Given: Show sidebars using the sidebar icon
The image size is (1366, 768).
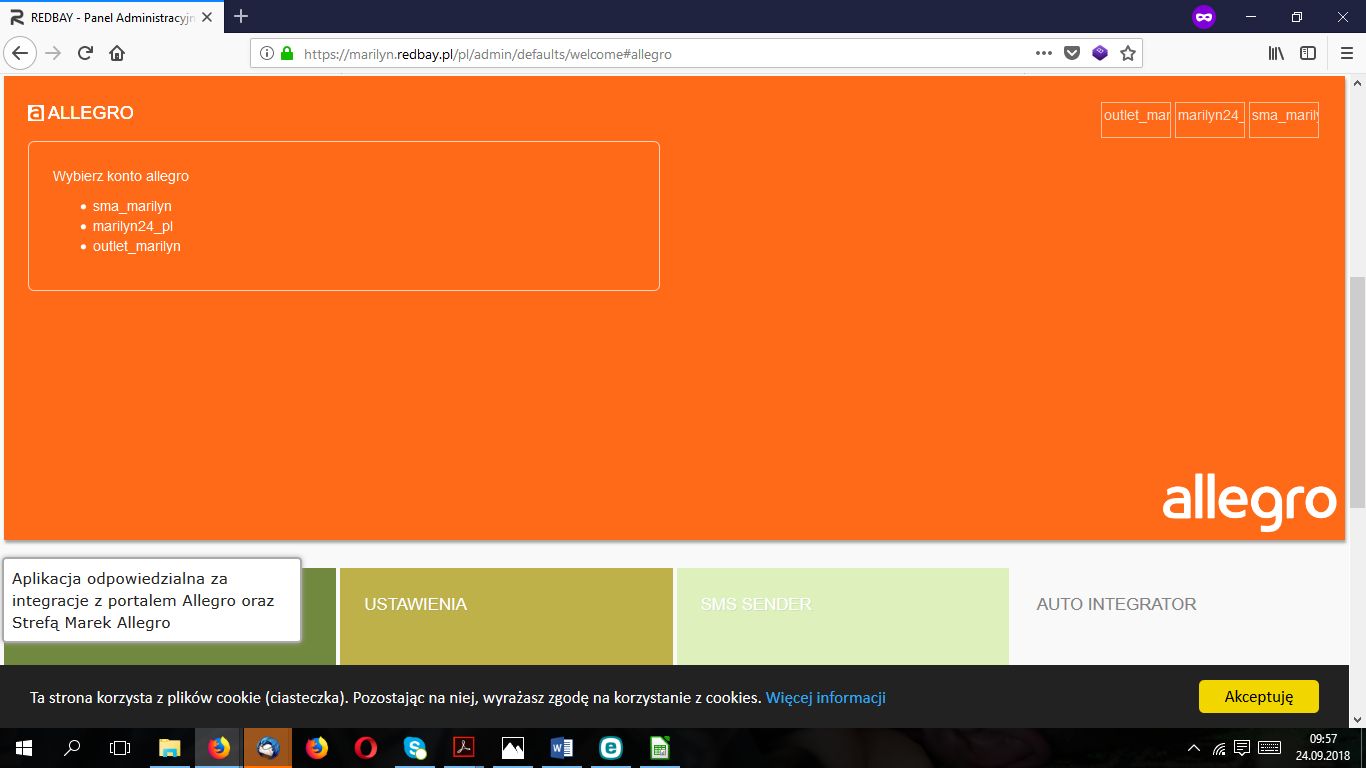Looking at the screenshot, I should pos(1307,53).
